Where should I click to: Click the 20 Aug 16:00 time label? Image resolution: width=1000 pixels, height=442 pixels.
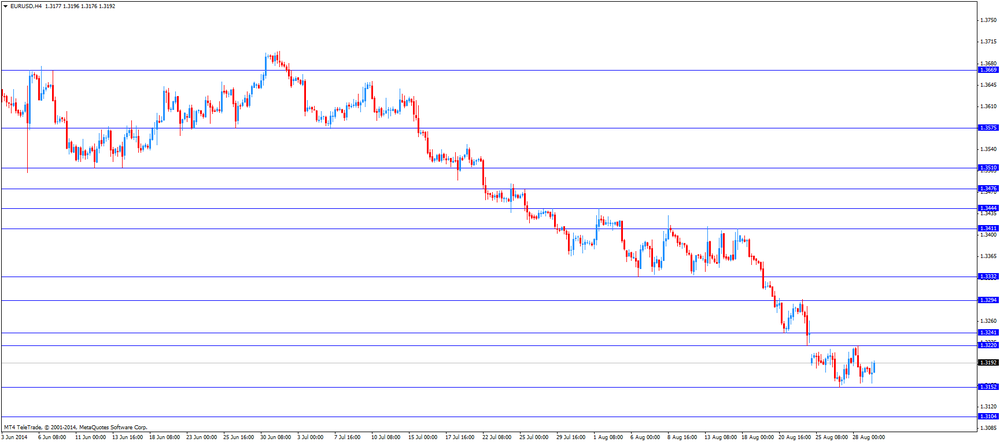[795, 438]
